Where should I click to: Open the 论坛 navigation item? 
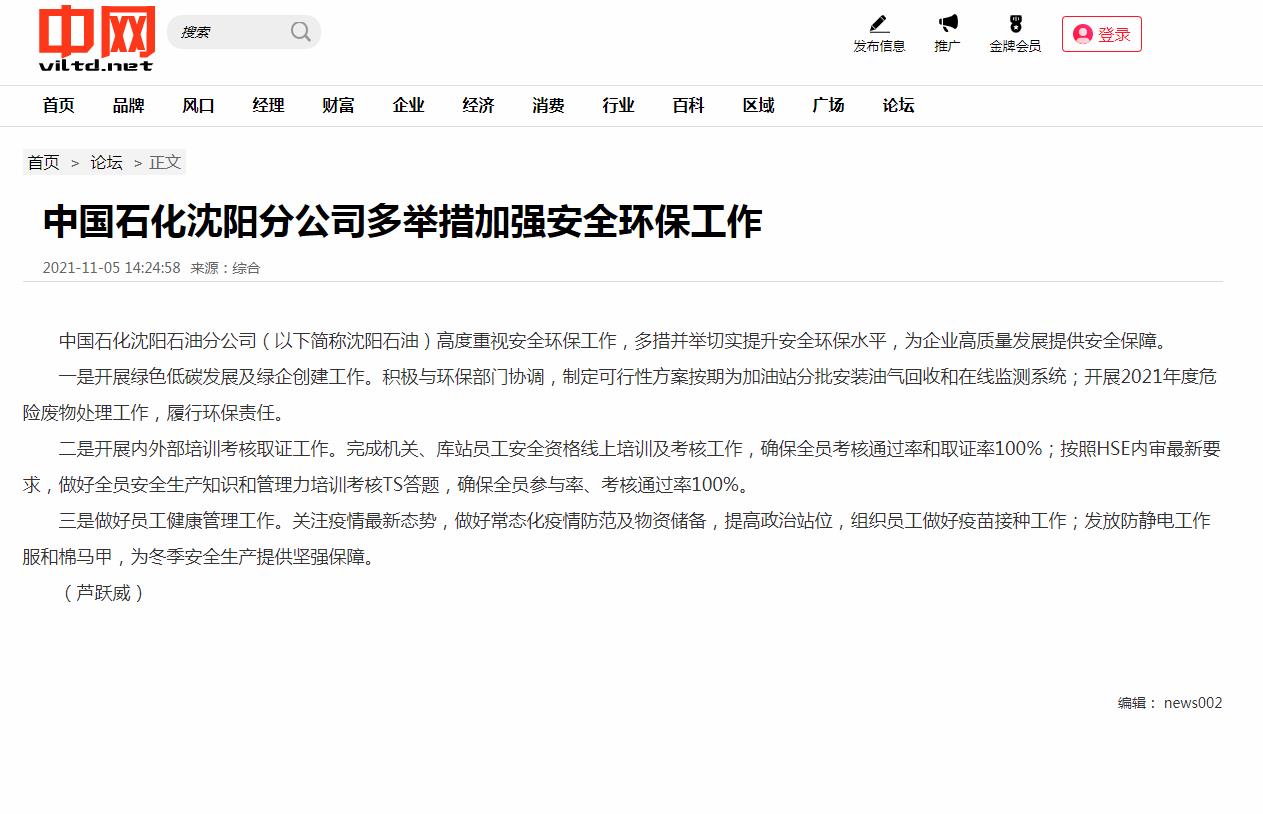899,105
